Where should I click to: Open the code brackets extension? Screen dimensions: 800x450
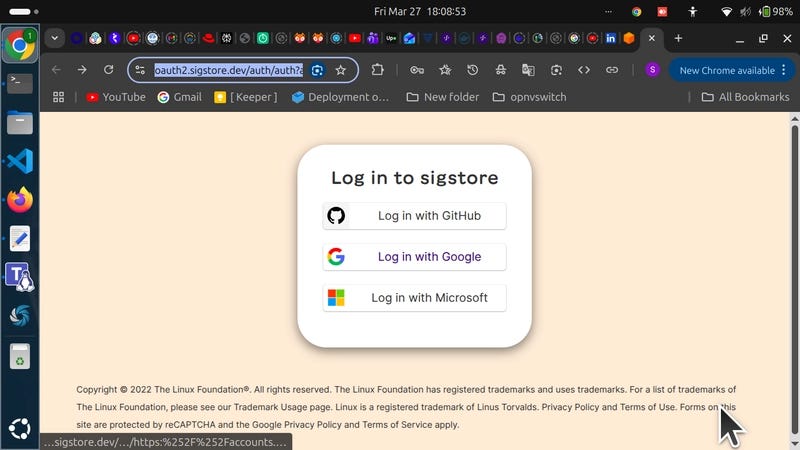click(x=584, y=70)
